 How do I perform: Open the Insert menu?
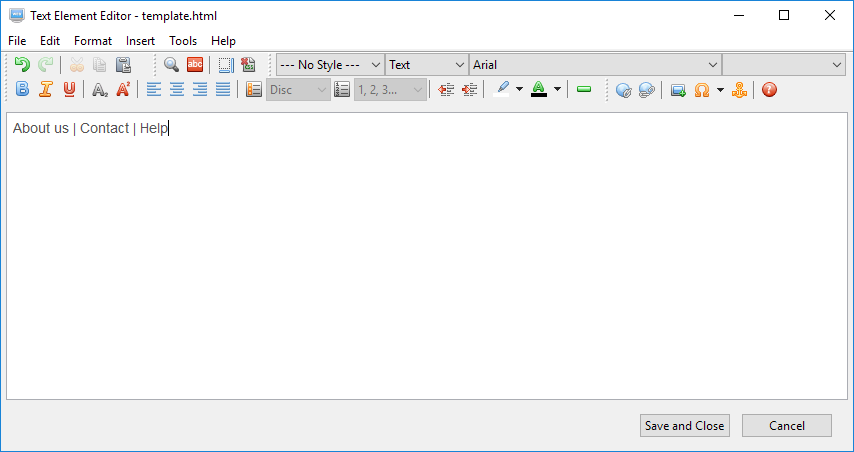tap(140, 41)
